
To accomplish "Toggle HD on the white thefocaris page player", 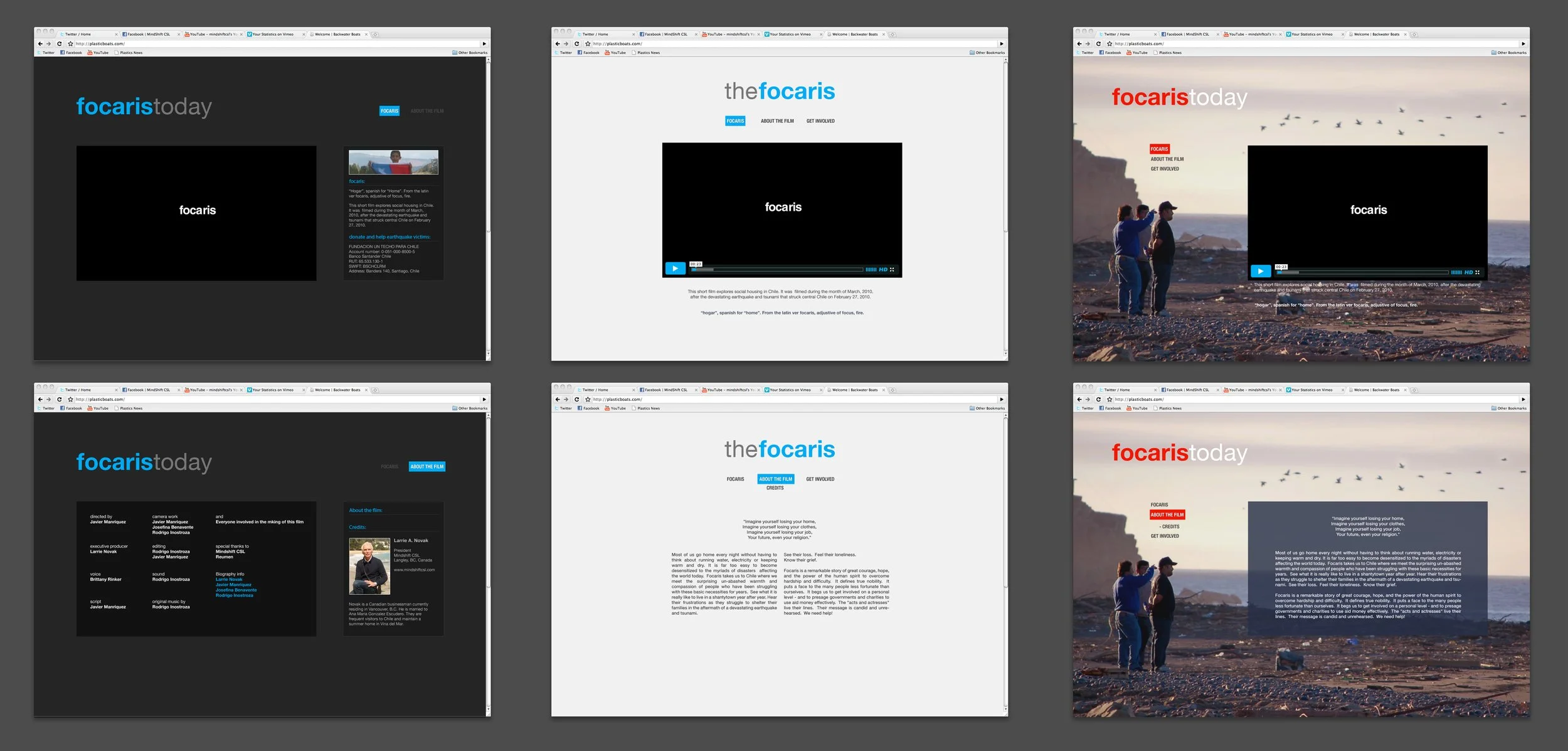I will pos(882,270).
